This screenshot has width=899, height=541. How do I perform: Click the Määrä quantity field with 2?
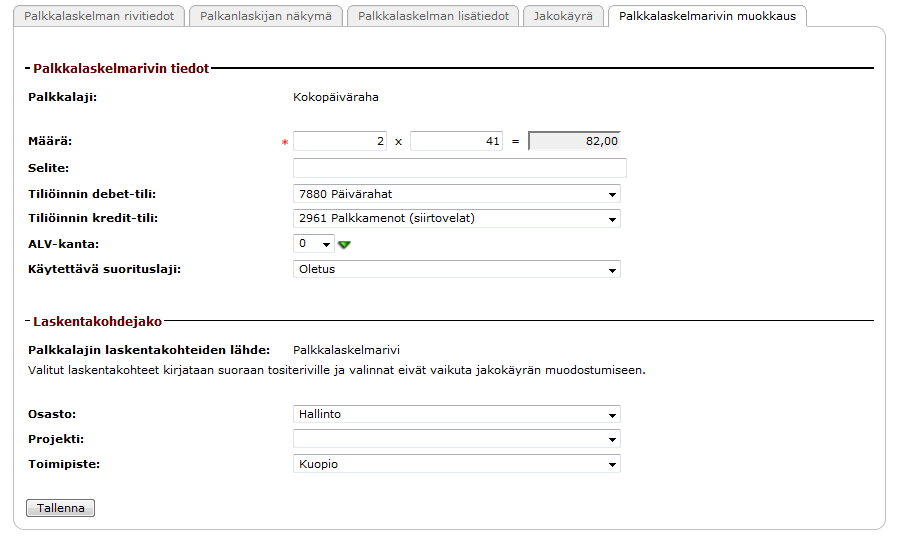pos(340,142)
